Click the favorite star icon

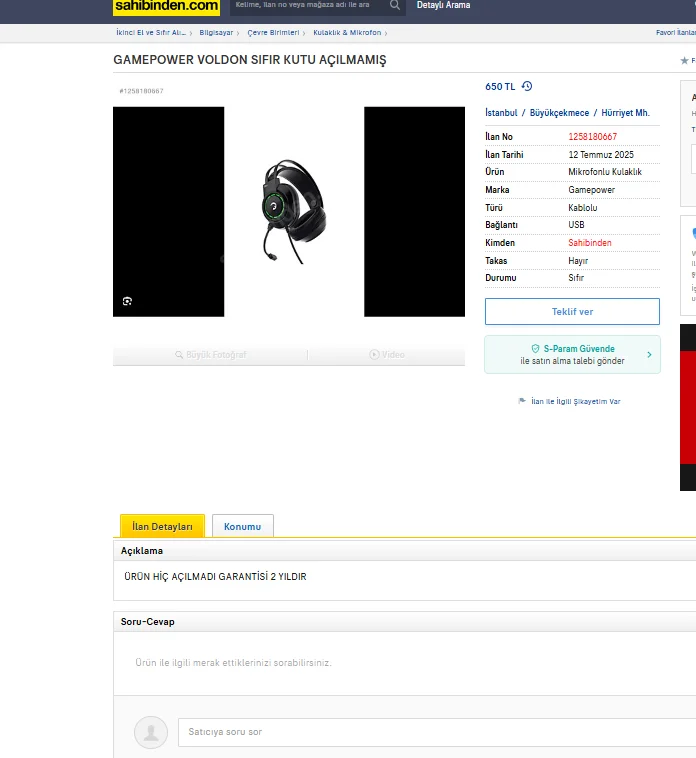tap(684, 60)
